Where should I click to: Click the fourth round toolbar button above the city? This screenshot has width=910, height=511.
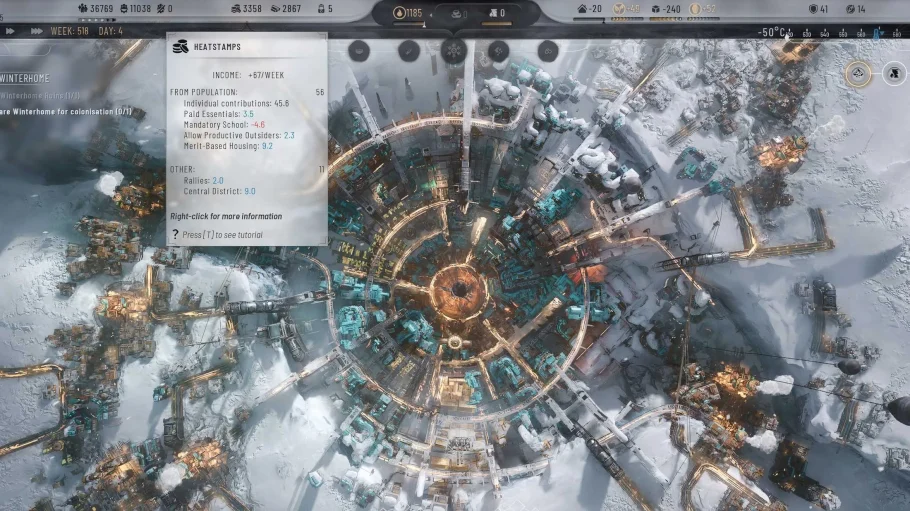499,51
